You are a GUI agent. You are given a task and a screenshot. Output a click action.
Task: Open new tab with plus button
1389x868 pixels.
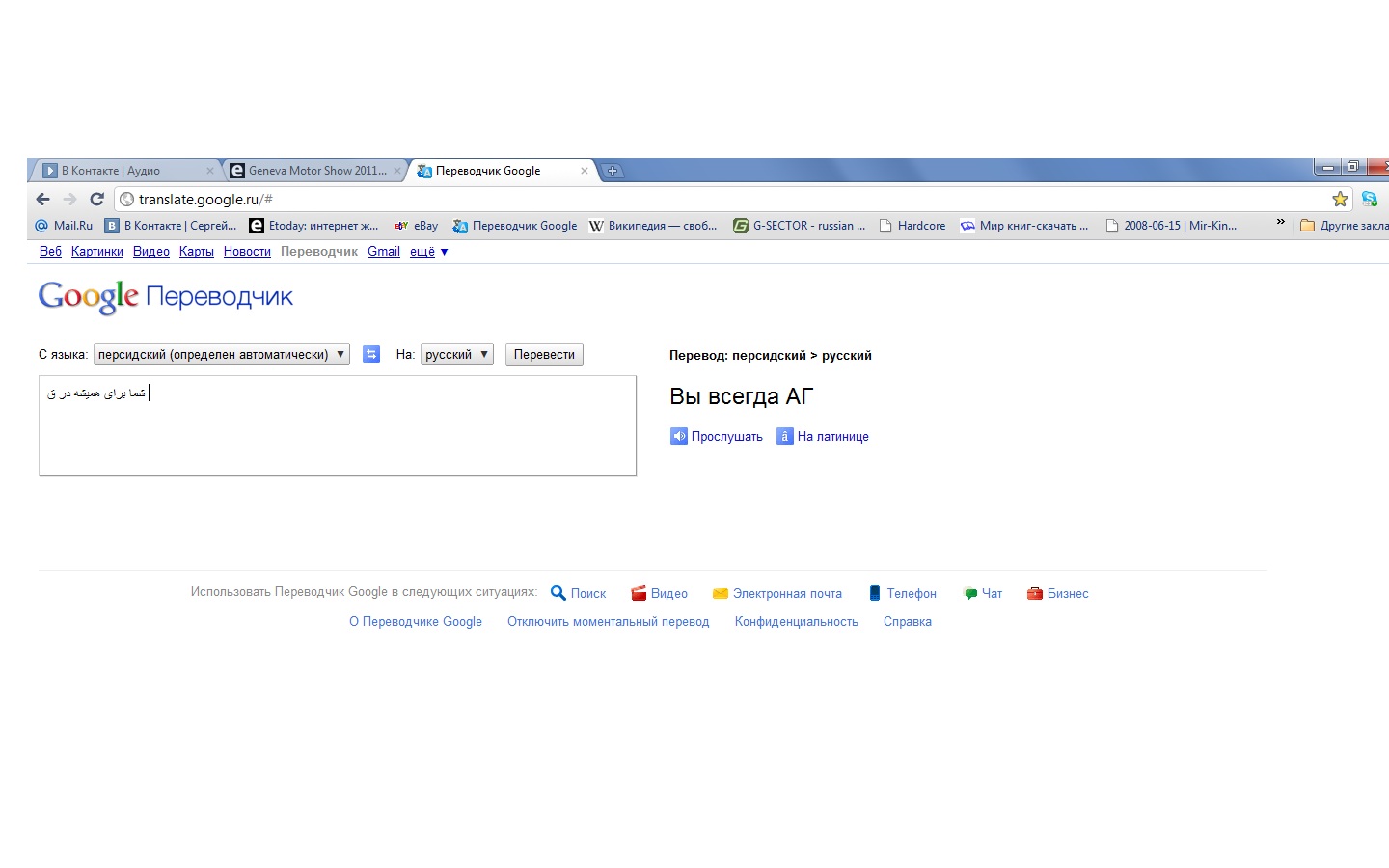(x=613, y=171)
